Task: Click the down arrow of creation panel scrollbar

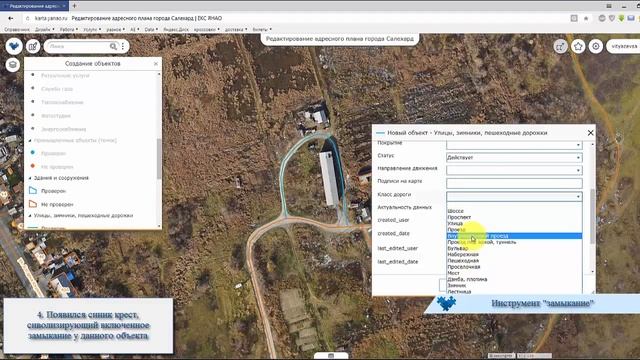Action: pyautogui.click(x=159, y=226)
